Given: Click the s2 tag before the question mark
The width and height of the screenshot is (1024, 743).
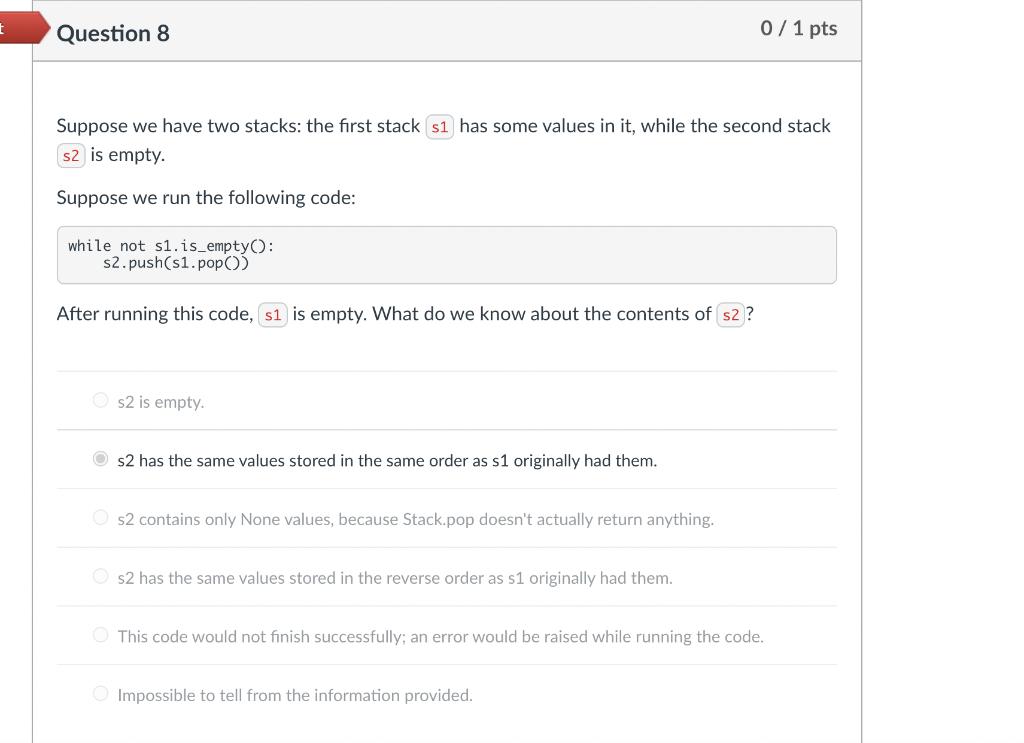Looking at the screenshot, I should tap(731, 315).
